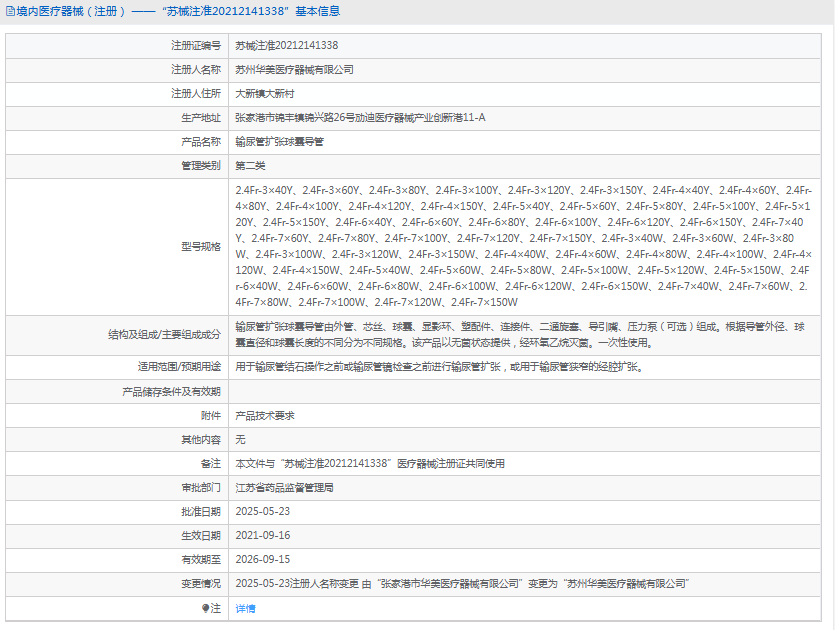Click registrant address 大新镇大新村

(265, 94)
